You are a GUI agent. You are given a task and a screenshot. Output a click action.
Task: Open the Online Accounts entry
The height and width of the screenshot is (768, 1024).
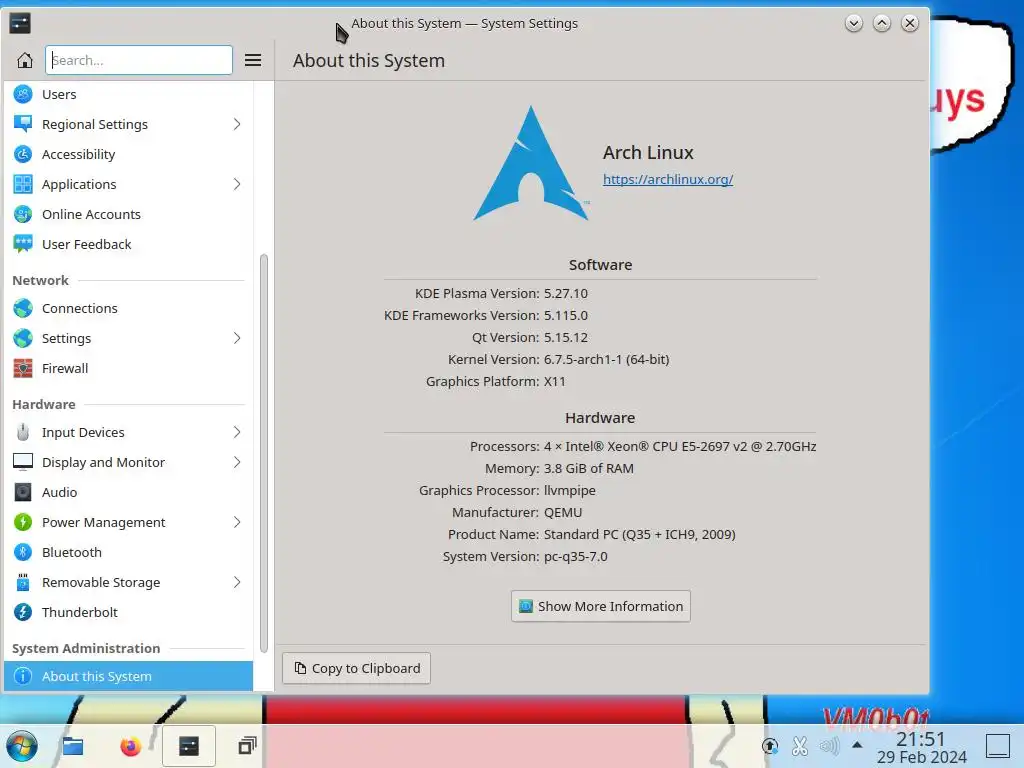coord(129,214)
